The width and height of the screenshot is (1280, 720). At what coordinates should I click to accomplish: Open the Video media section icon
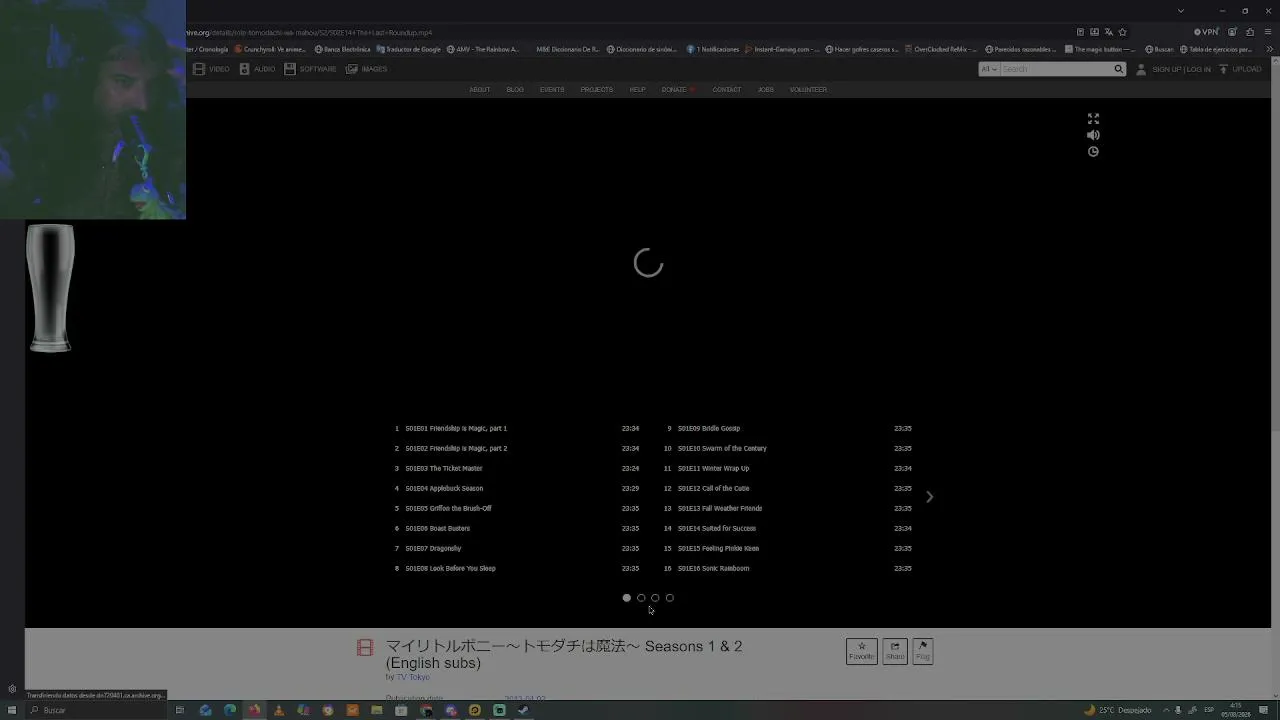[199, 69]
